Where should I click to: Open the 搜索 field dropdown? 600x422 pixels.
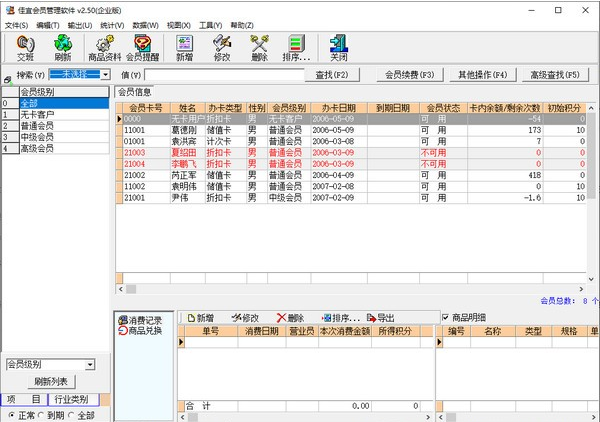(105, 75)
